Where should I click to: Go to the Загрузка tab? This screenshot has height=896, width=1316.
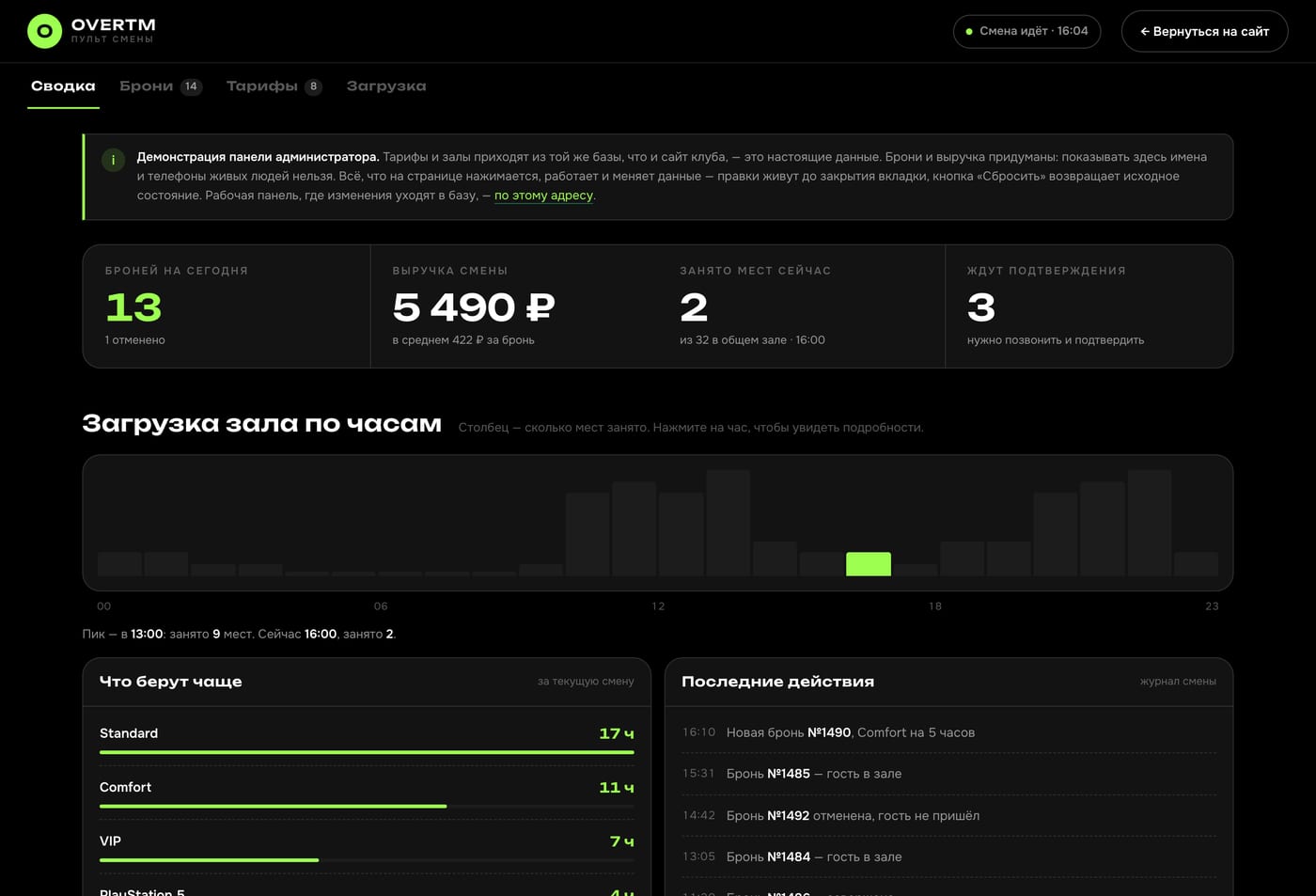click(x=386, y=86)
